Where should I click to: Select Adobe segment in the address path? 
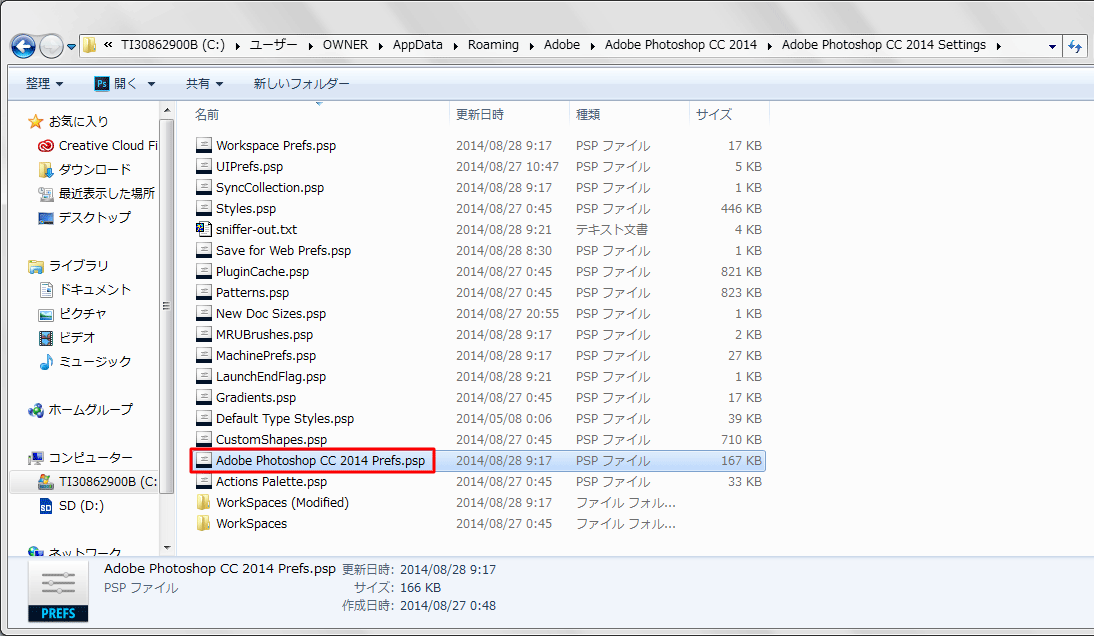pos(562,45)
